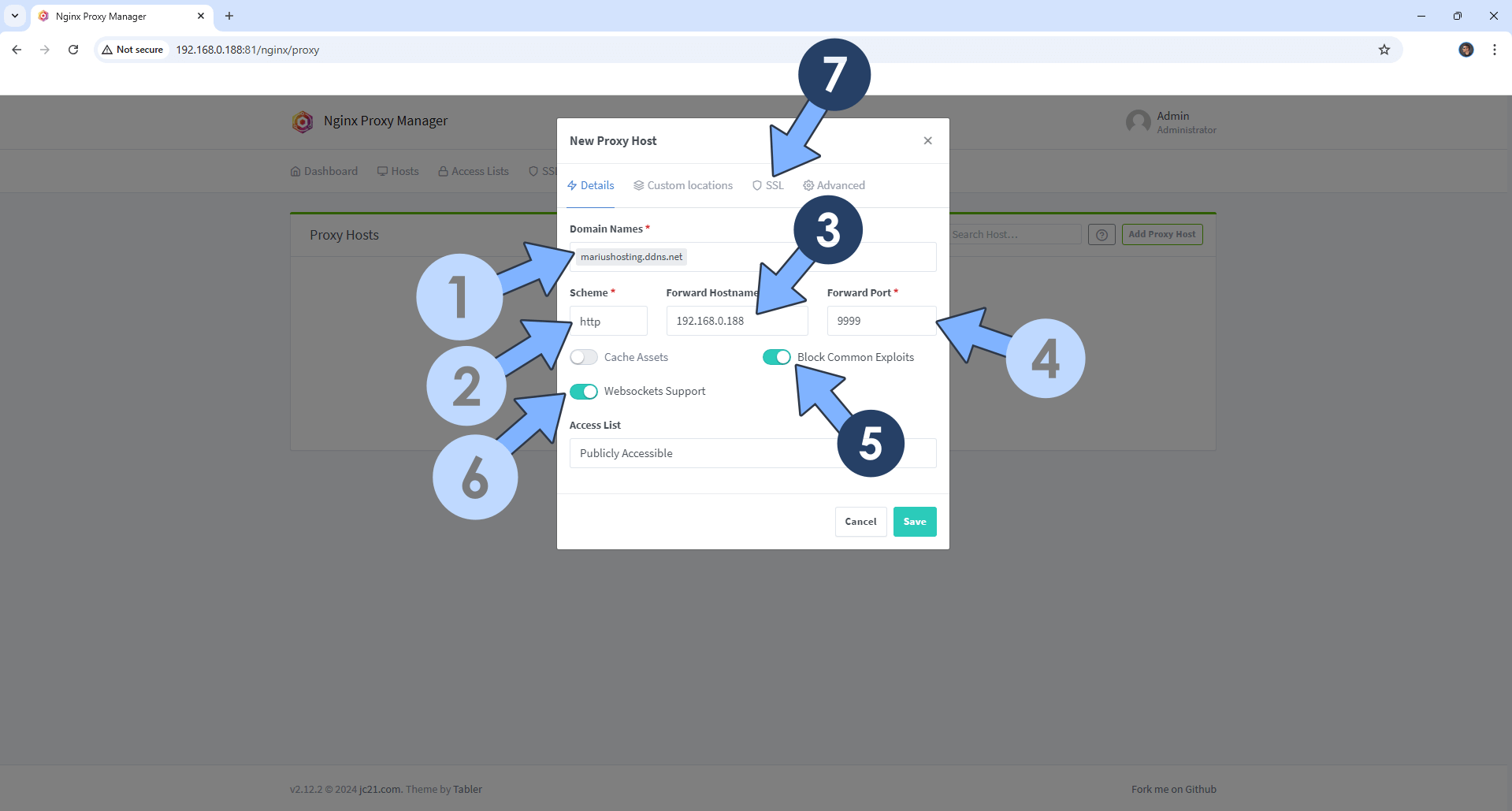The image size is (1512, 811).
Task: Bookmark this page with star icon
Action: click(1384, 50)
